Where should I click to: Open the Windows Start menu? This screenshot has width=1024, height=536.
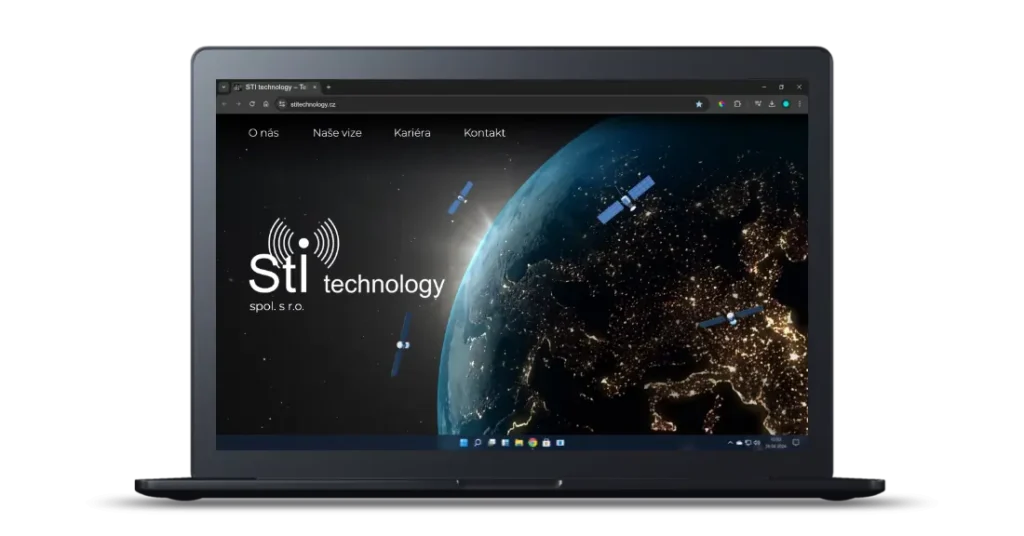pyautogui.click(x=464, y=443)
